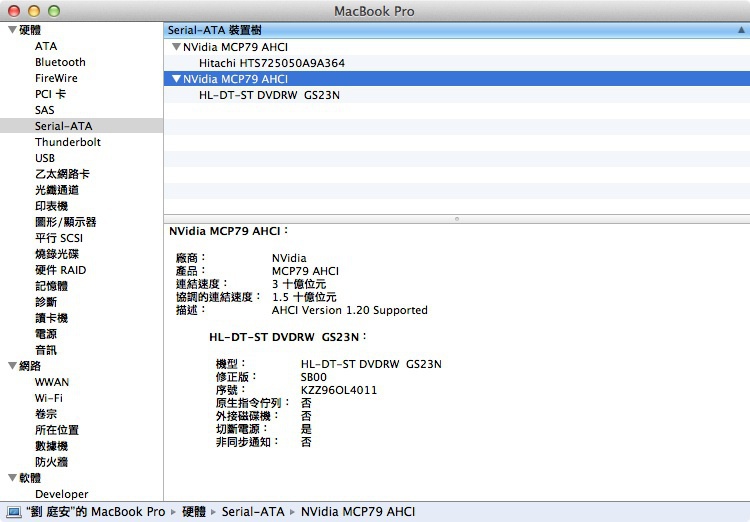
Task: Click the NVidia MCP79 AHCI detail heading
Action: [229, 231]
